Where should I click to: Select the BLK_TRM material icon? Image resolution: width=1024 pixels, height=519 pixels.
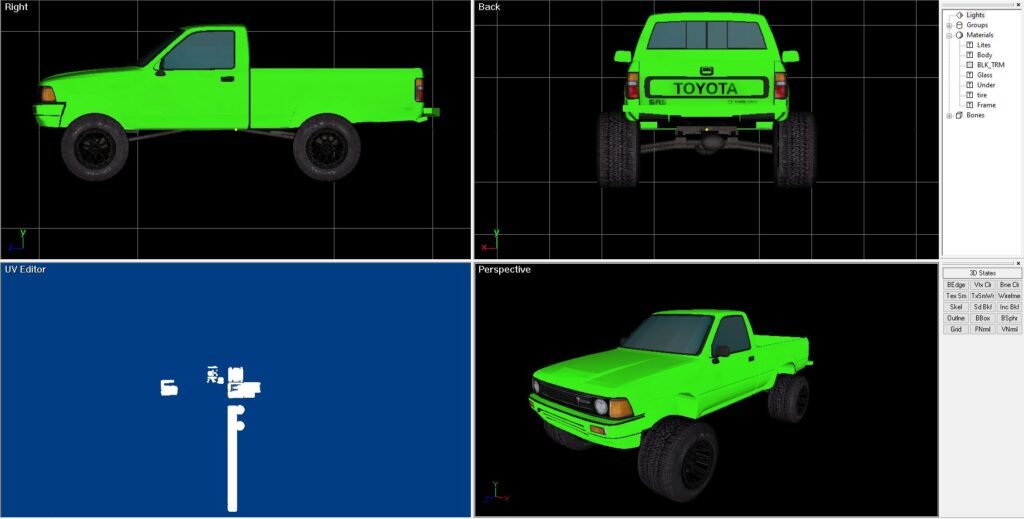click(969, 65)
